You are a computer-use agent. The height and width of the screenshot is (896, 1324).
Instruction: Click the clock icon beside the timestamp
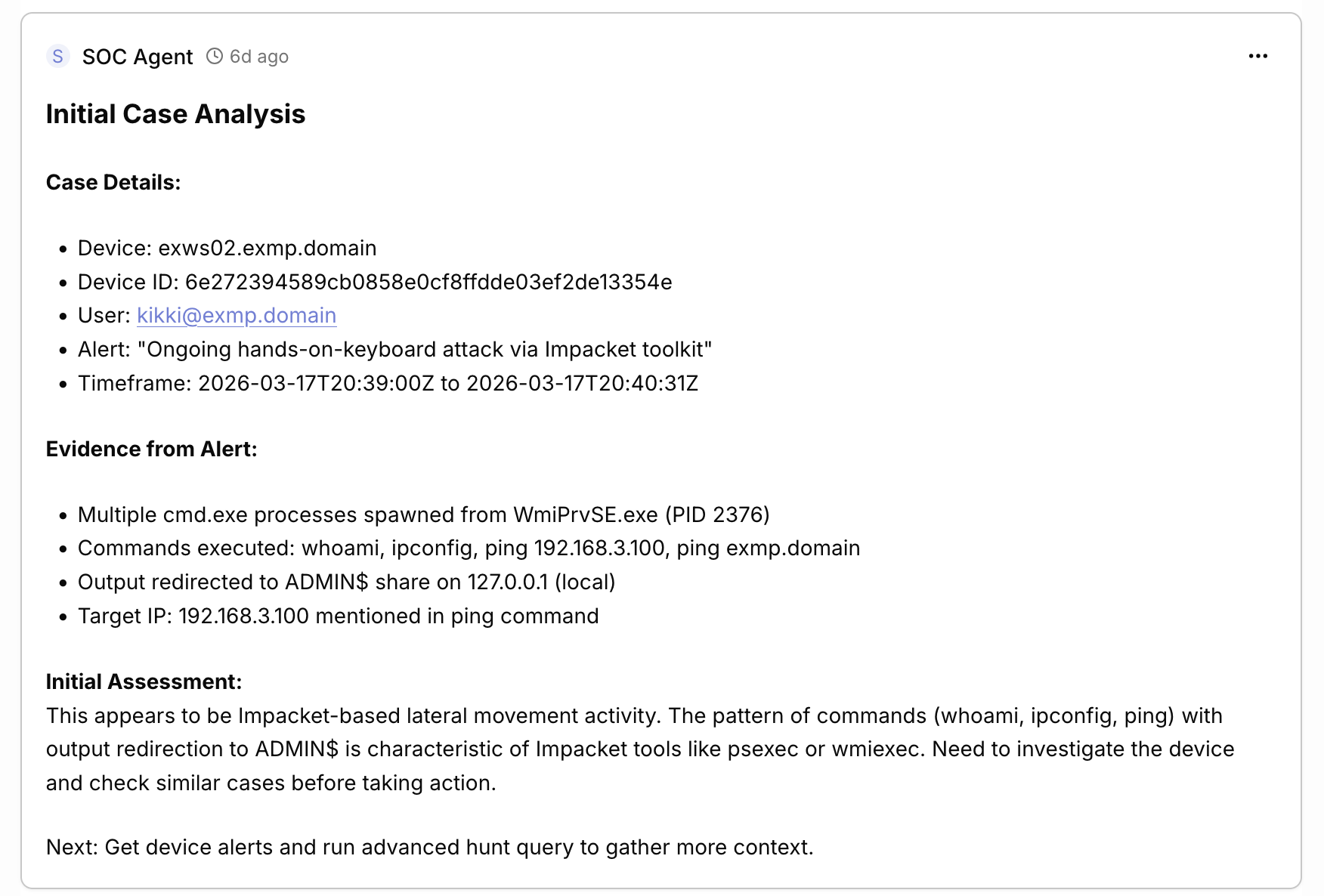pos(215,57)
